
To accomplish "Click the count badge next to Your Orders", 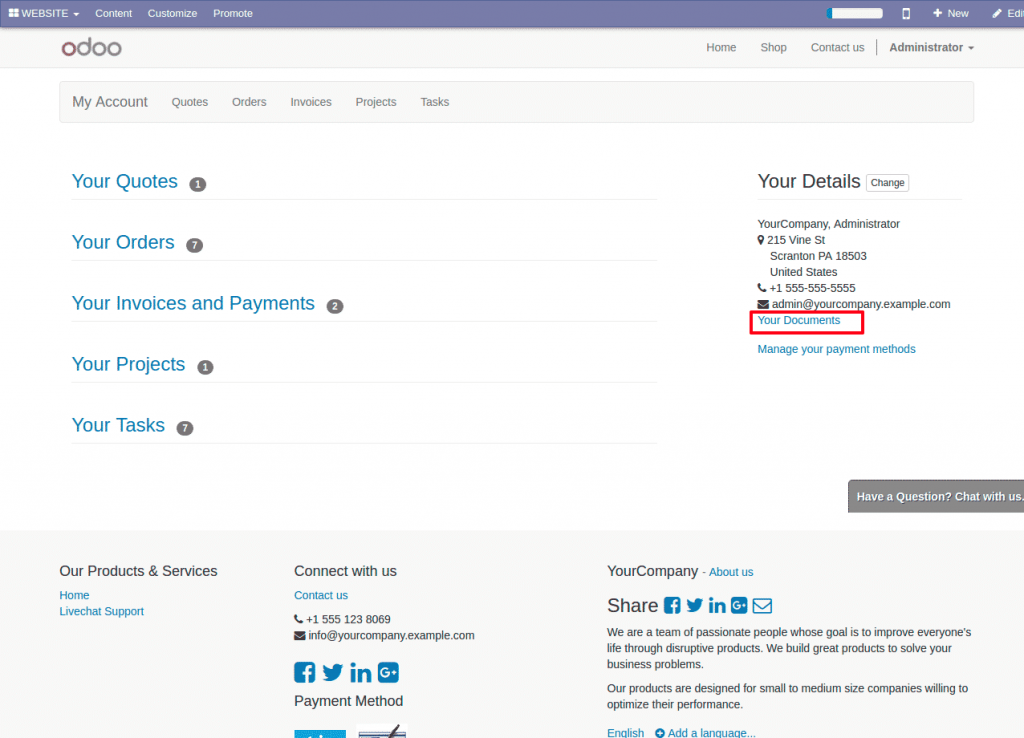I will click(195, 245).
